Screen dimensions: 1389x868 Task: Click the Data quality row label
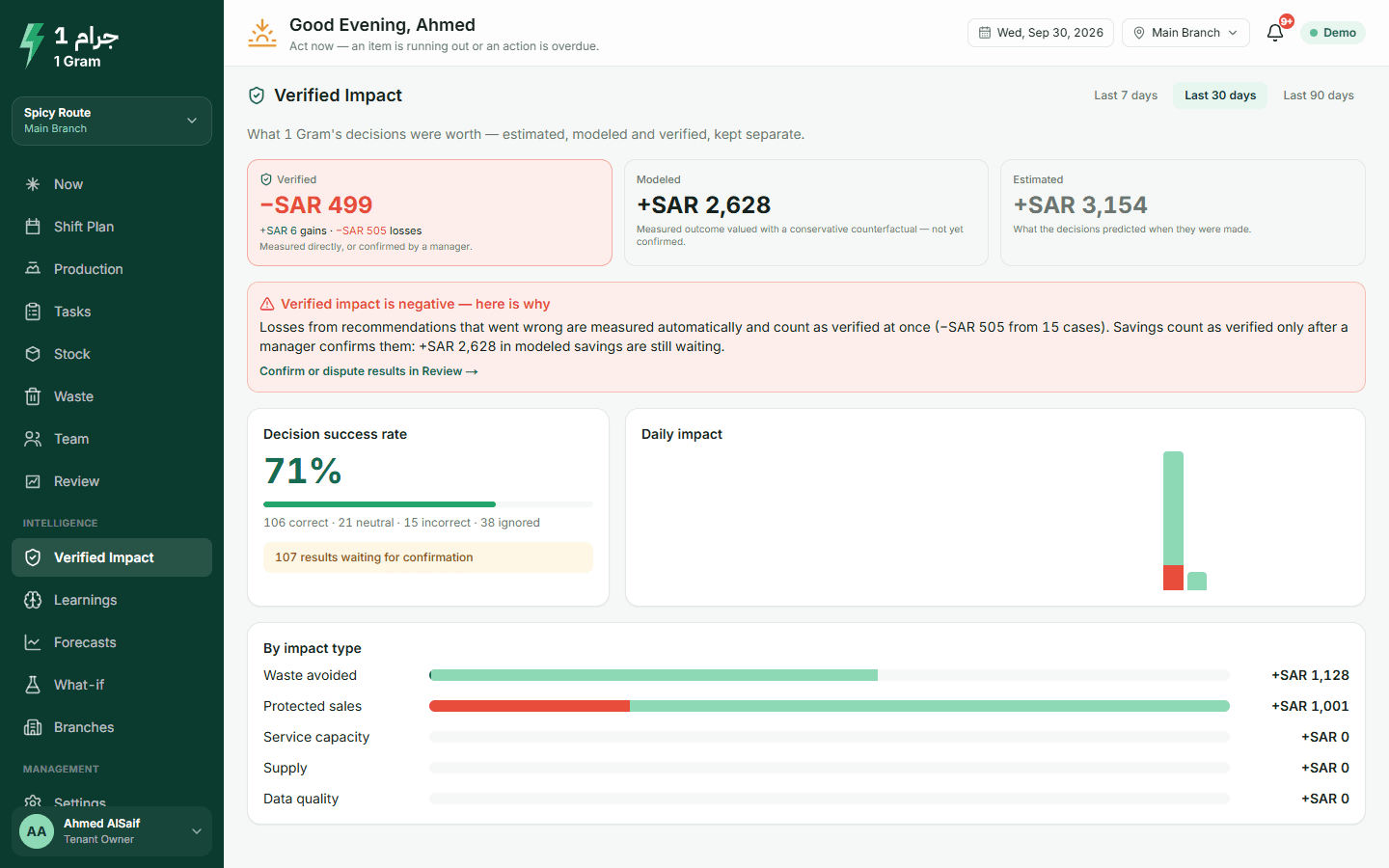pos(301,799)
